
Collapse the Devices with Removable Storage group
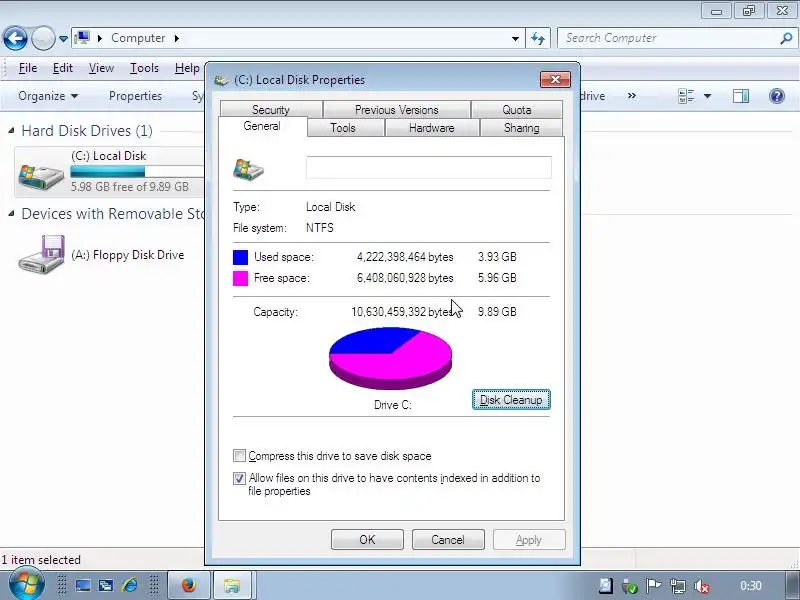click(11, 214)
